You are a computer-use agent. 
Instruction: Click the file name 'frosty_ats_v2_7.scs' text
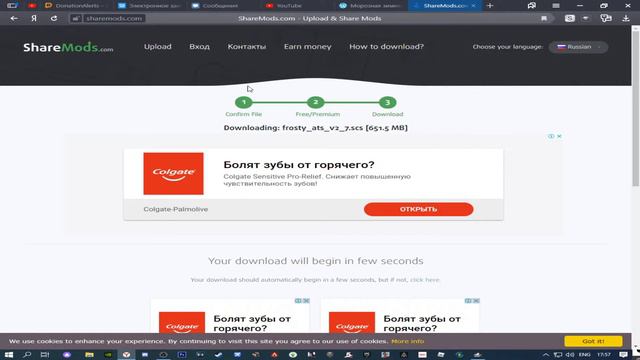(x=322, y=128)
